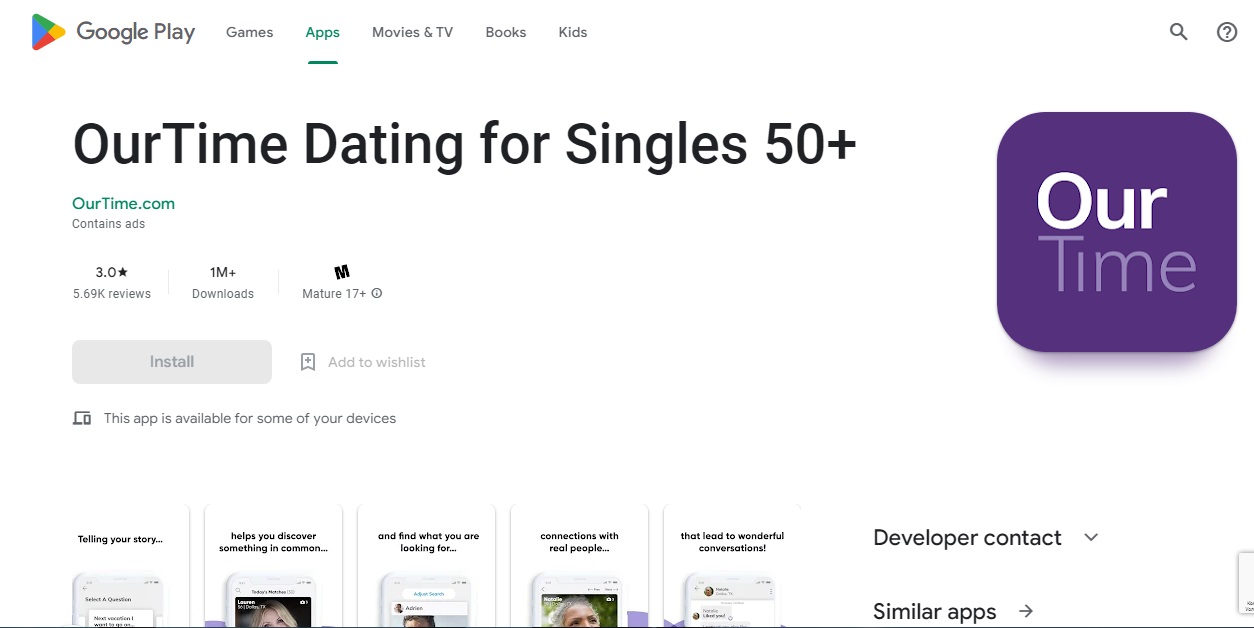This screenshot has width=1254, height=628.
Task: Click the bookmark Add to wishlist icon
Action: pyautogui.click(x=308, y=362)
